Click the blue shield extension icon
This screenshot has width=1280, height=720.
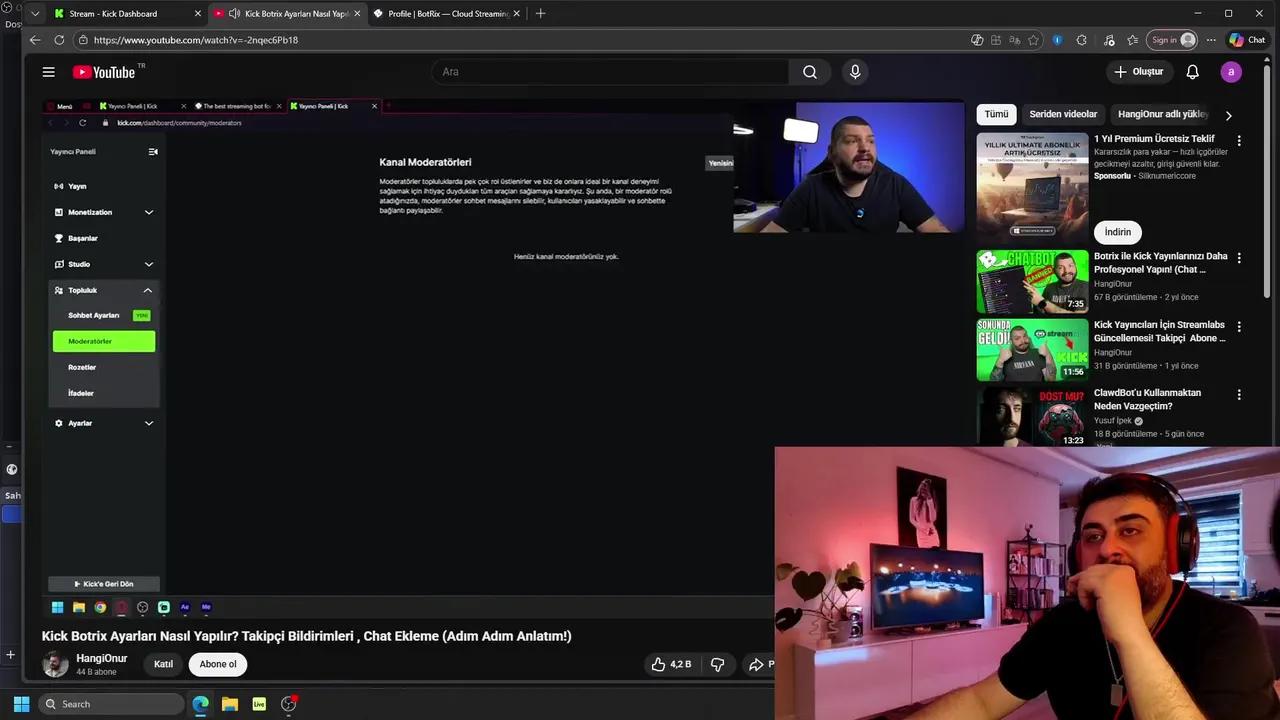coord(1057,40)
